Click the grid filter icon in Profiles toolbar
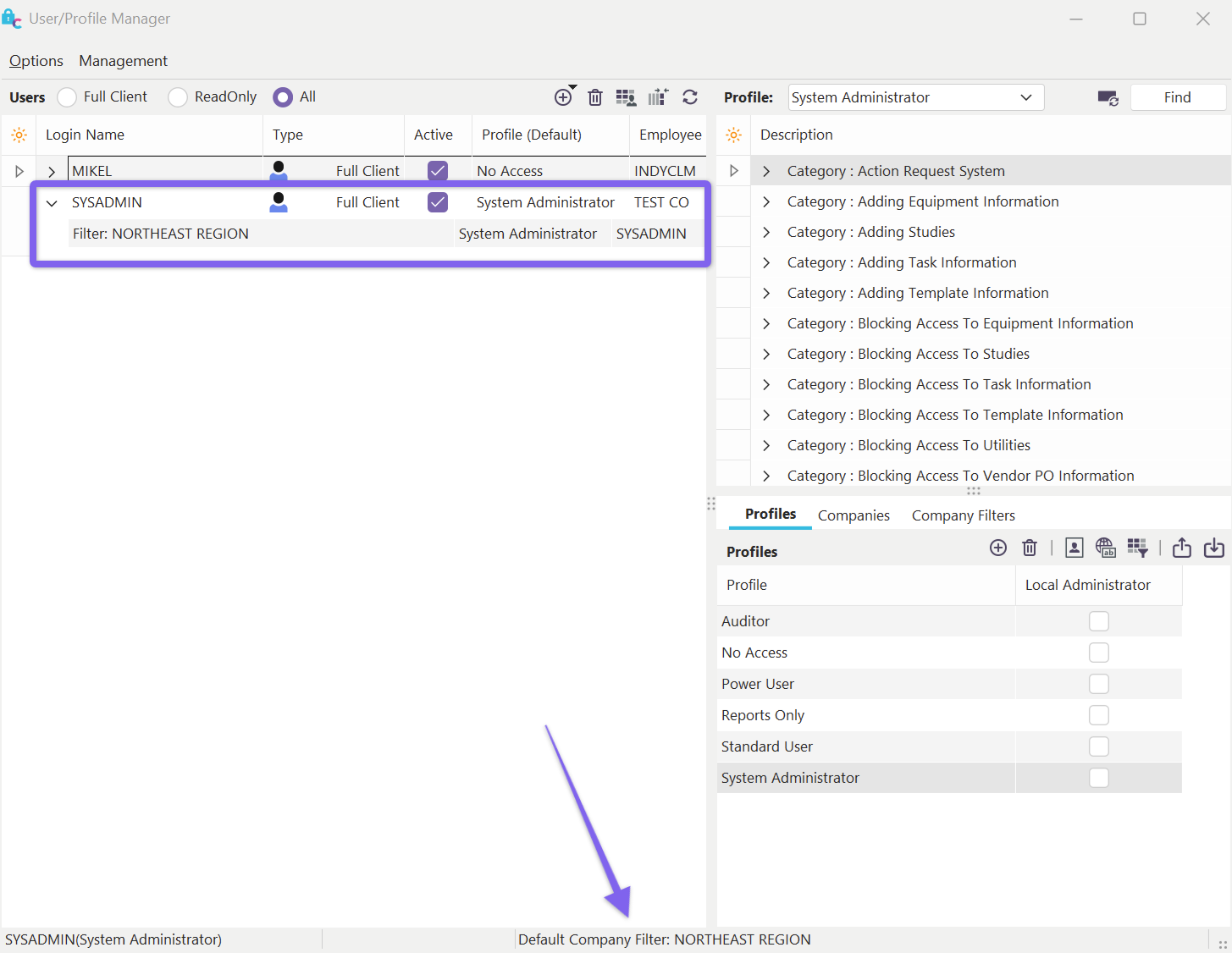The image size is (1232, 953). pyautogui.click(x=1137, y=548)
